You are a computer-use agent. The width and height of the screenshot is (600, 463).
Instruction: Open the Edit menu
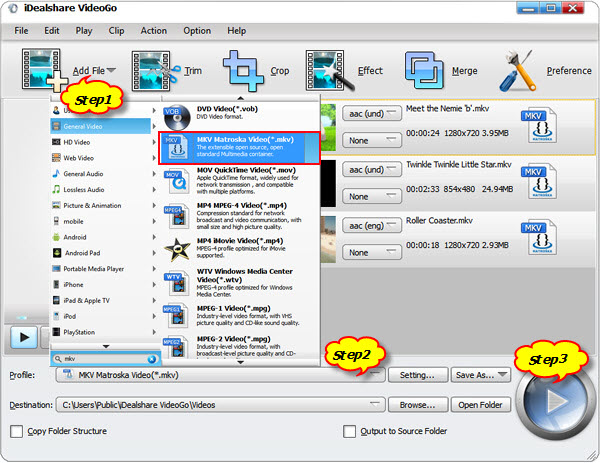click(x=52, y=31)
